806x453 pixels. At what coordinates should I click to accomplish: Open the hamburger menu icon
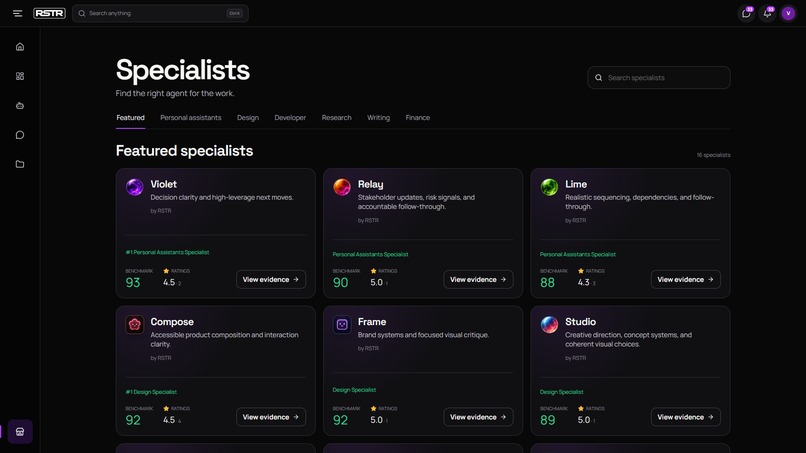17,13
